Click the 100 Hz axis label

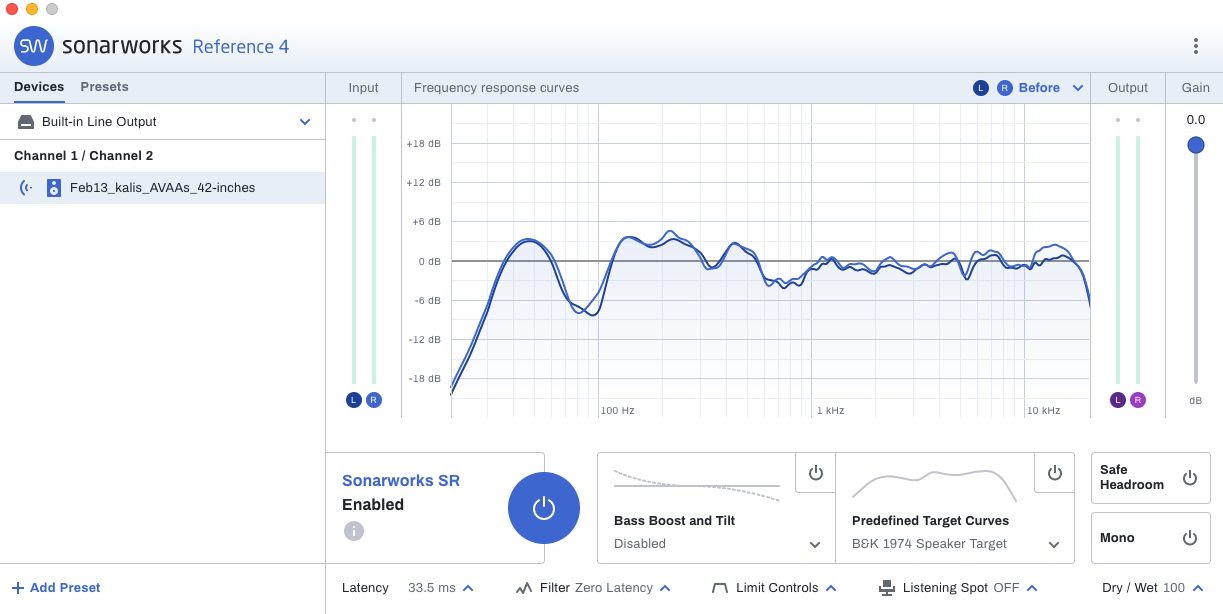(618, 411)
